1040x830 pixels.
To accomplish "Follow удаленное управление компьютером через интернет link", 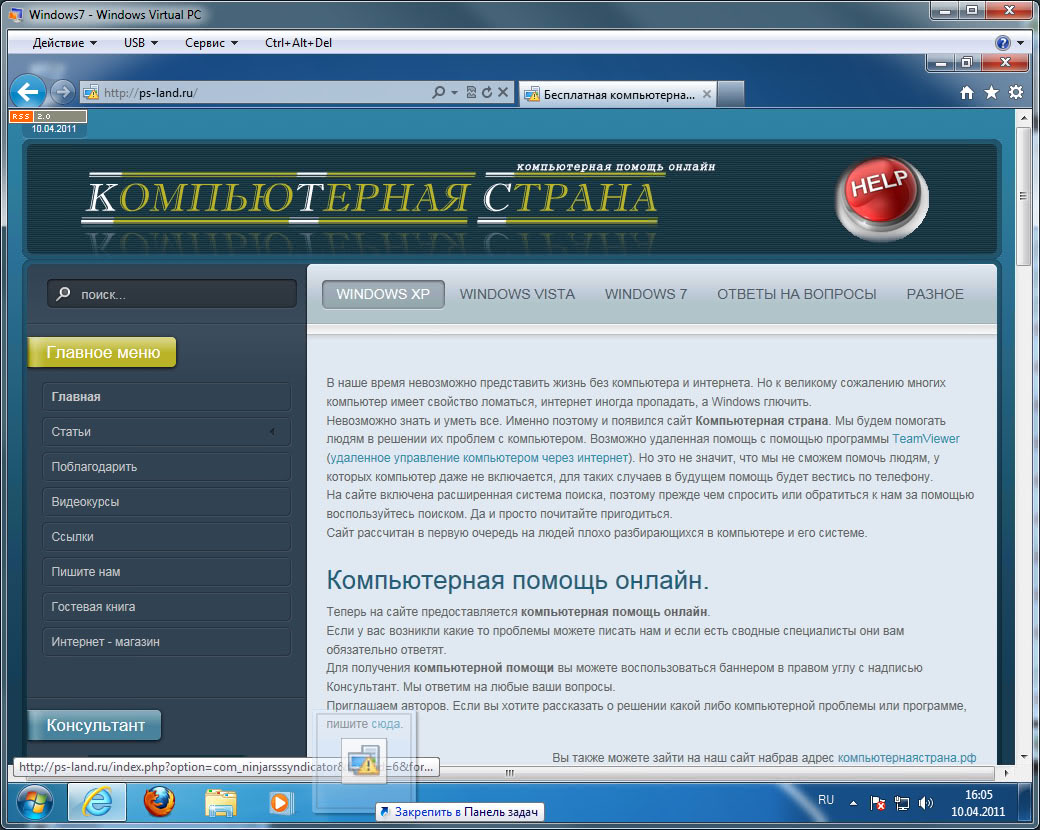I will (479, 458).
